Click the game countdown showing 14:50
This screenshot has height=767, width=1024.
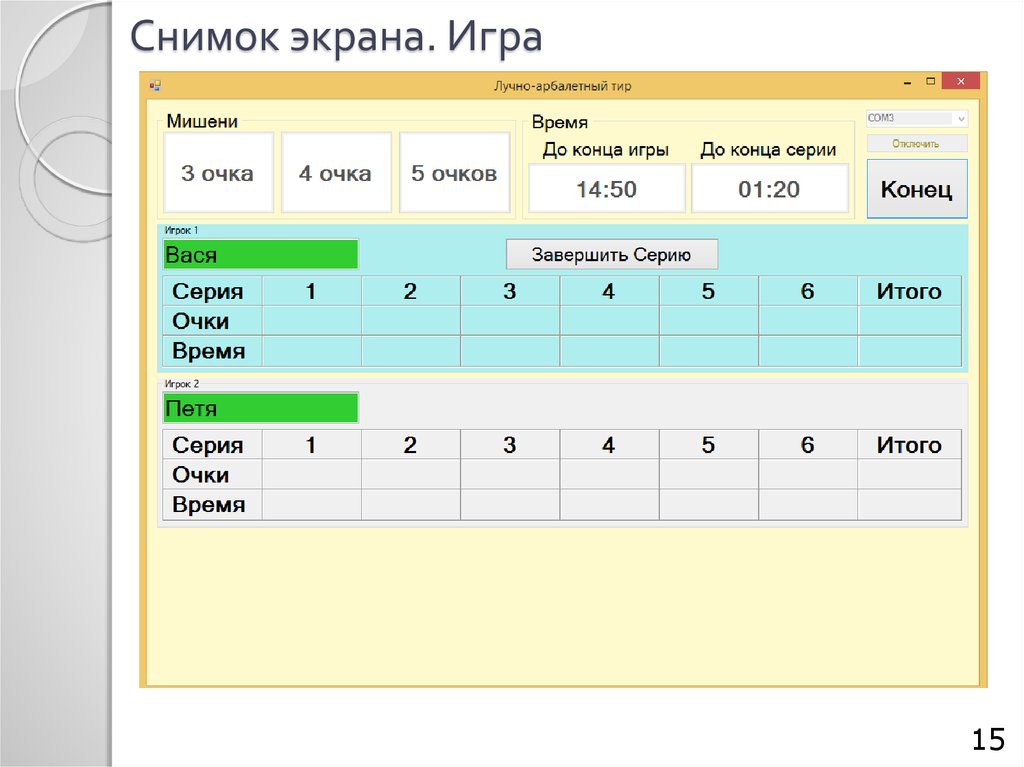[x=606, y=188]
